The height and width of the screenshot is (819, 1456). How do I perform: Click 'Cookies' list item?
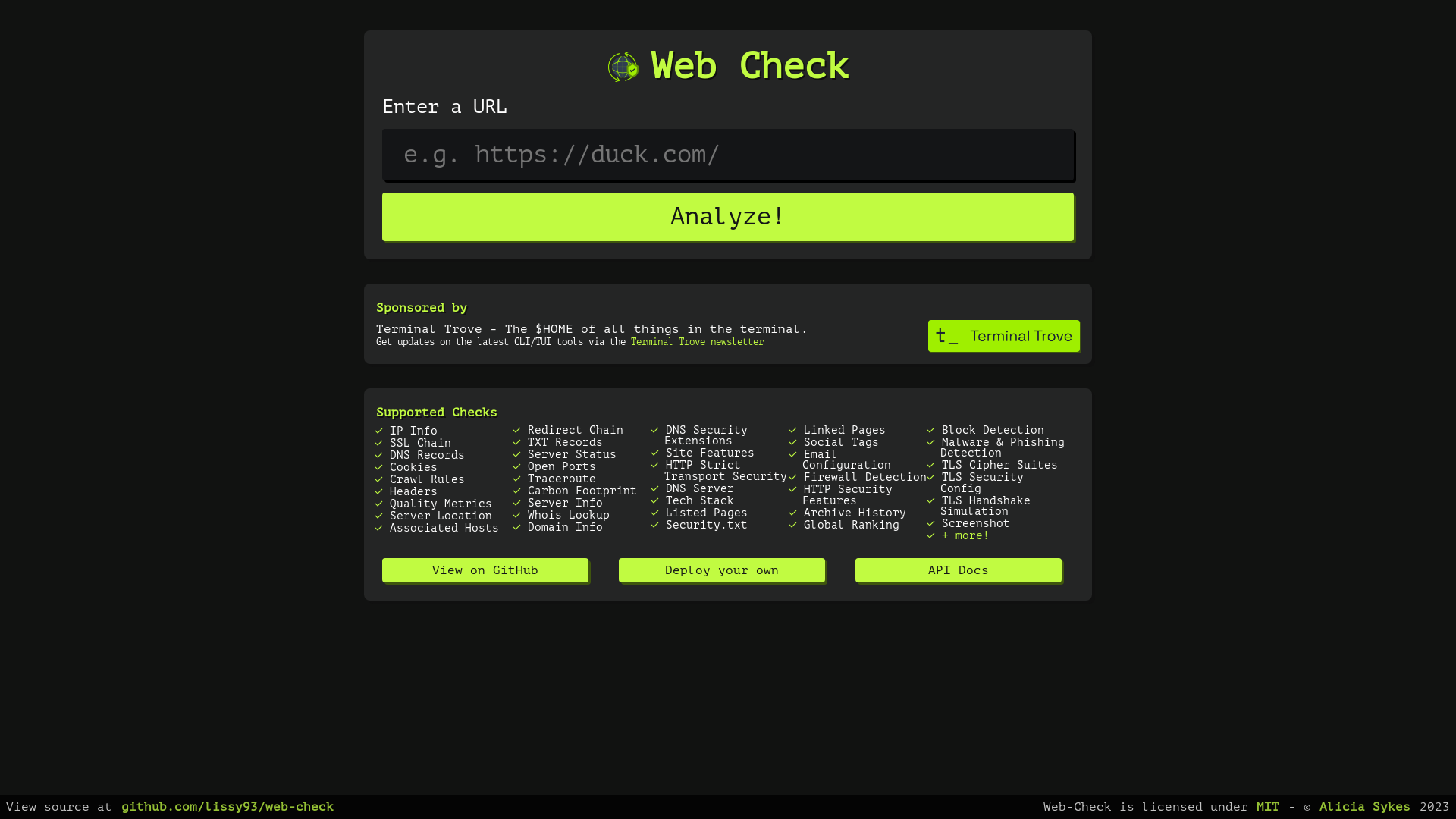tap(413, 467)
